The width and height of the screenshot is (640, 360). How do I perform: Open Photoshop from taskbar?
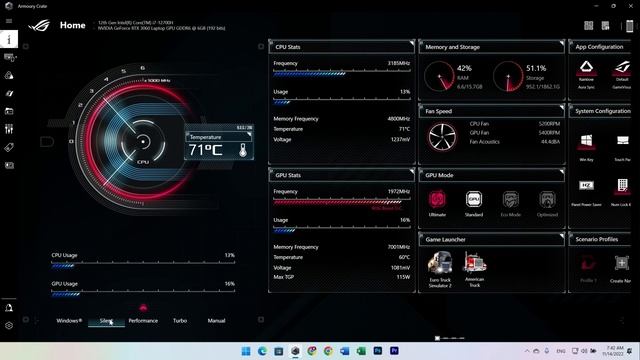click(x=378, y=351)
